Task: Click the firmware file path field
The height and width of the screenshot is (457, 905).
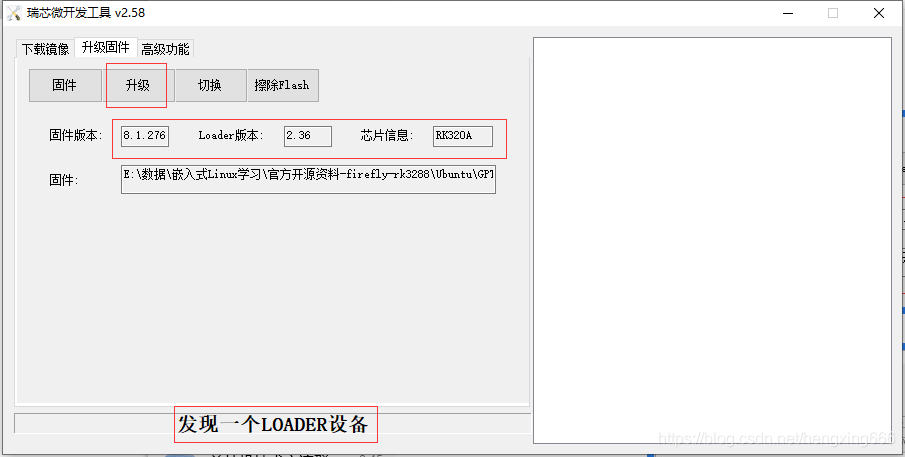Action: (x=308, y=179)
